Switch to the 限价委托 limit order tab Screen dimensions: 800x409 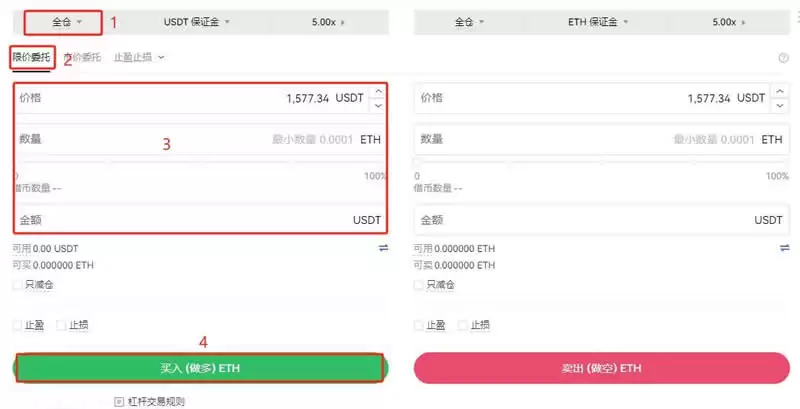31,58
